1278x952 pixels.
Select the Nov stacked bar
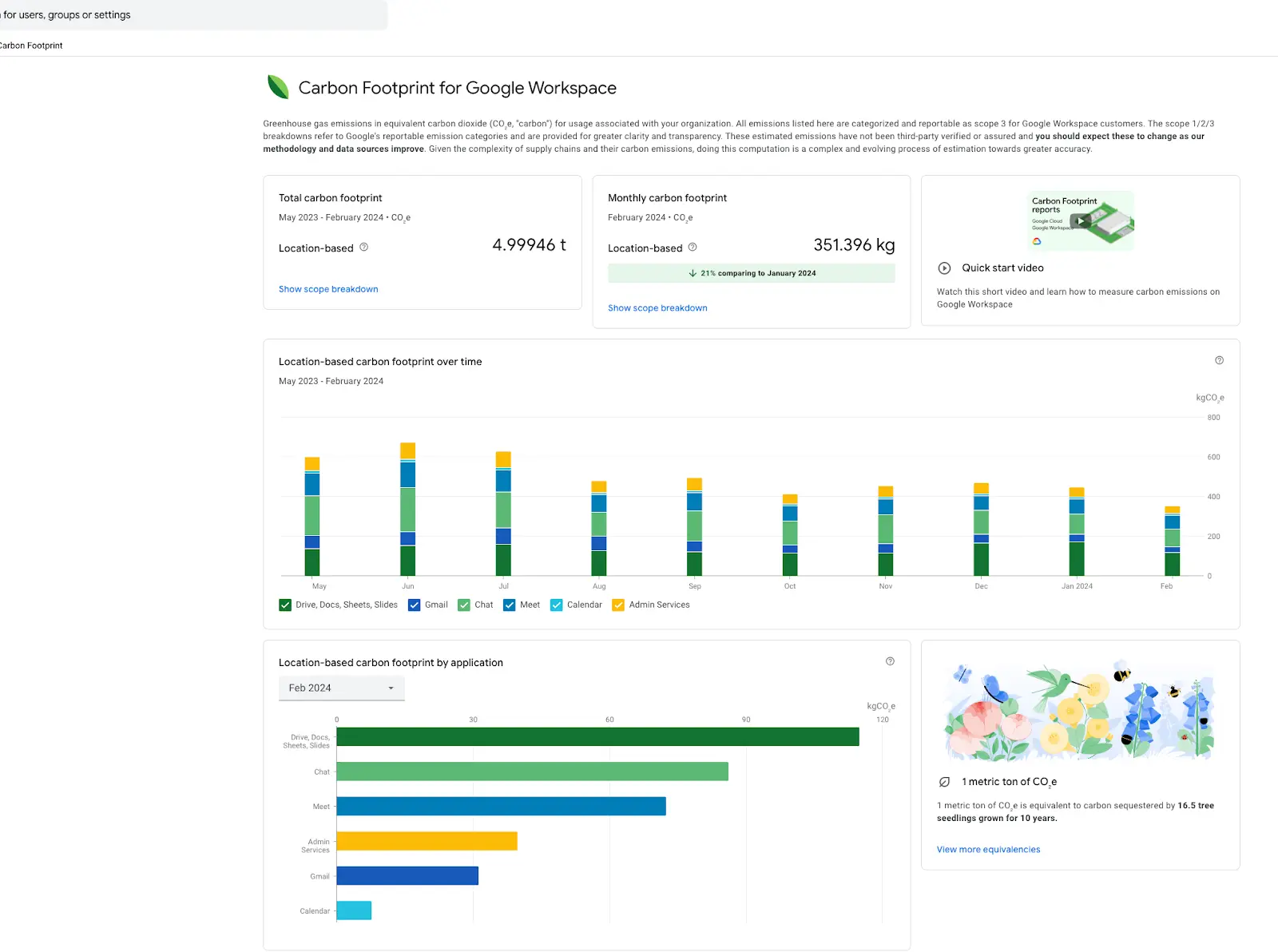[886, 531]
